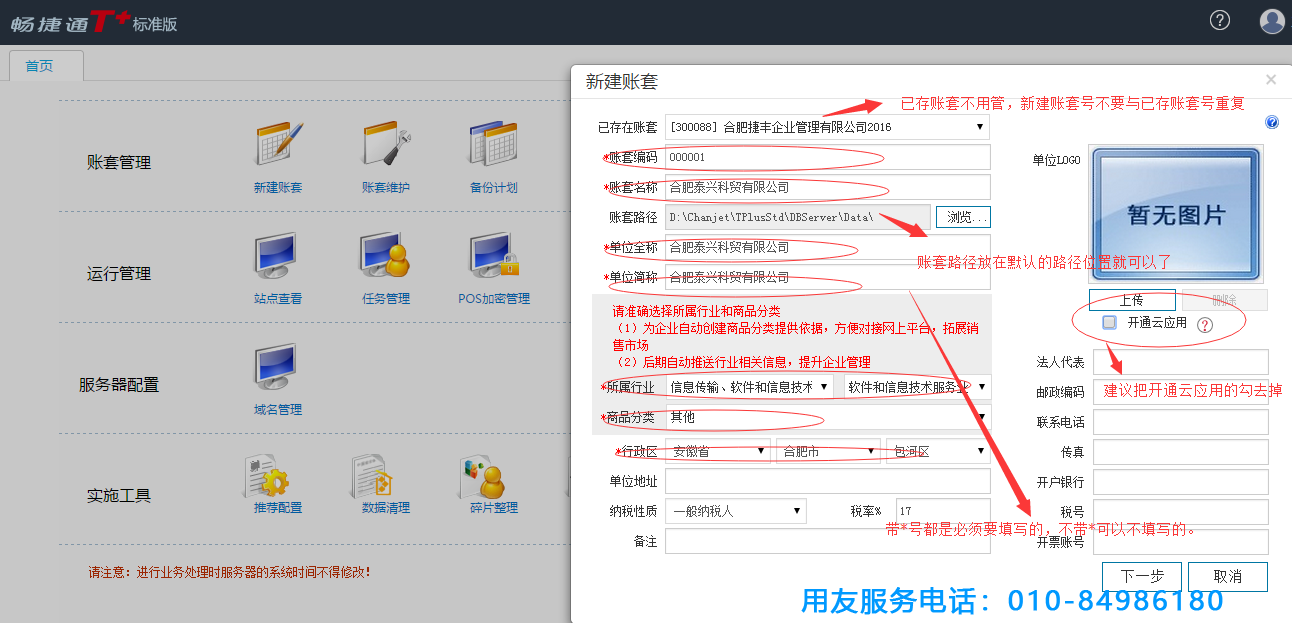Click the 传真 input field

click(x=1181, y=452)
